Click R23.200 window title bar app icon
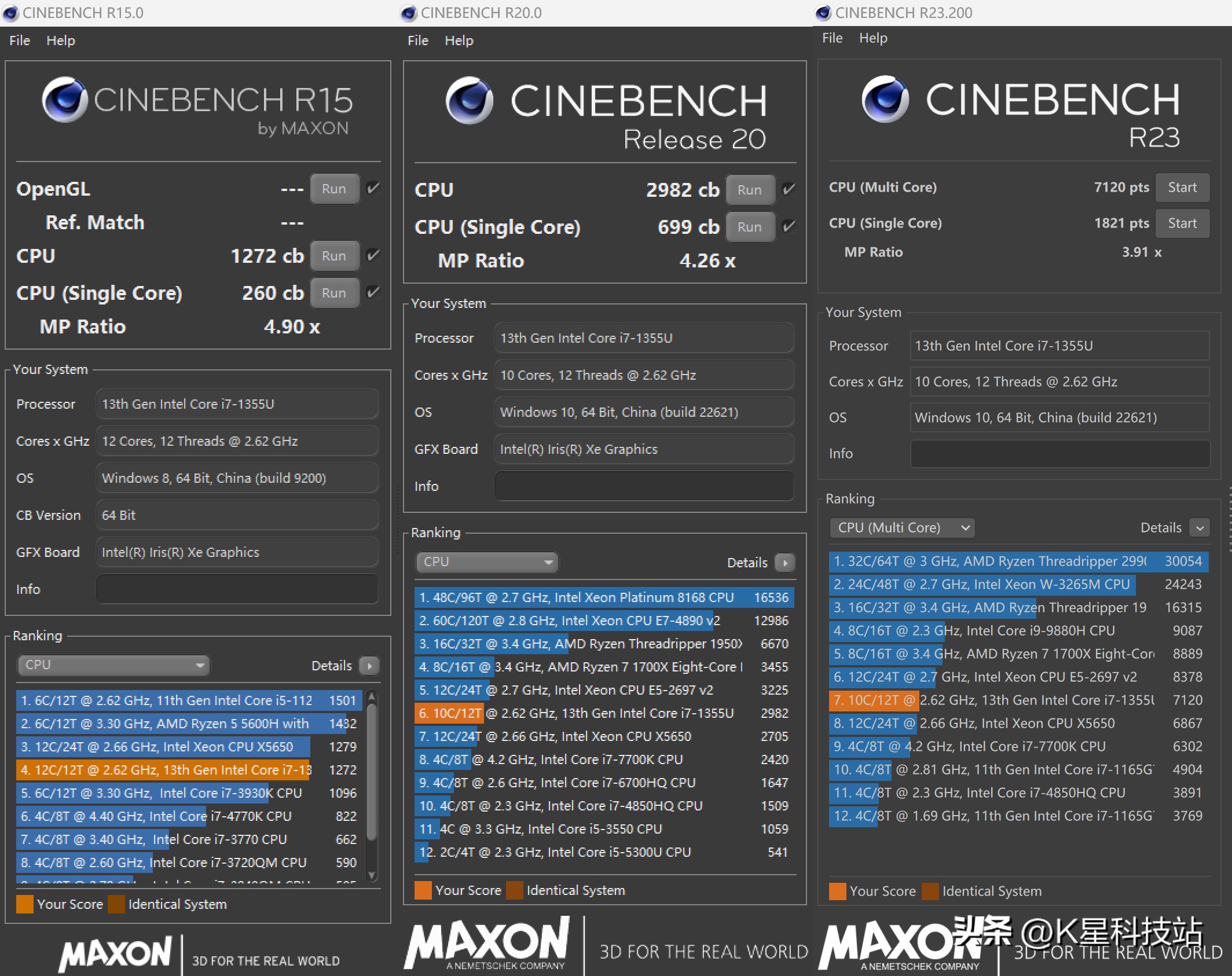This screenshot has height=976, width=1232. pyautogui.click(x=823, y=13)
